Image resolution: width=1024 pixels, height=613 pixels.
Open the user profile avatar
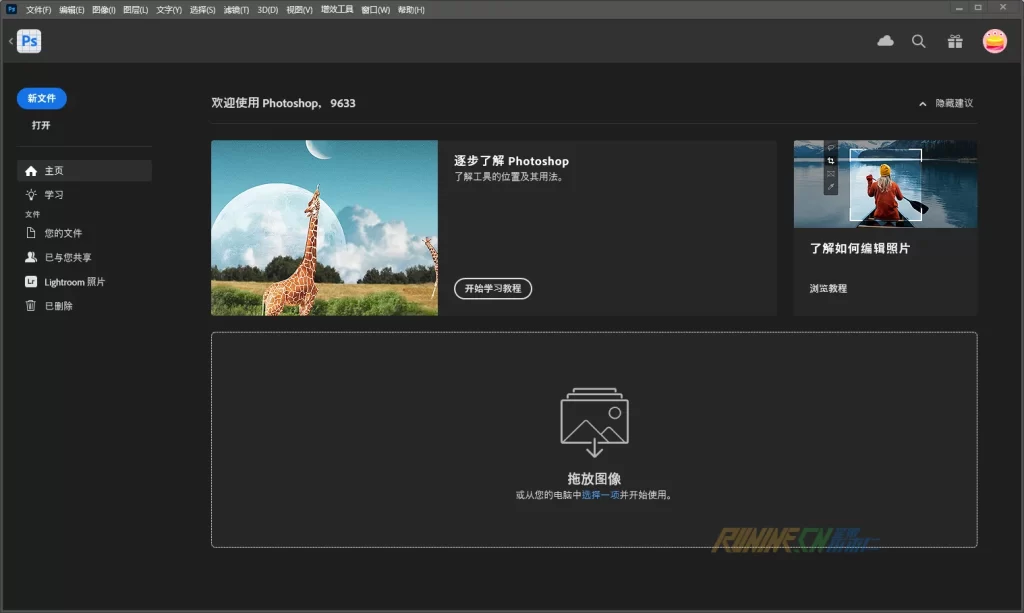pyautogui.click(x=994, y=41)
